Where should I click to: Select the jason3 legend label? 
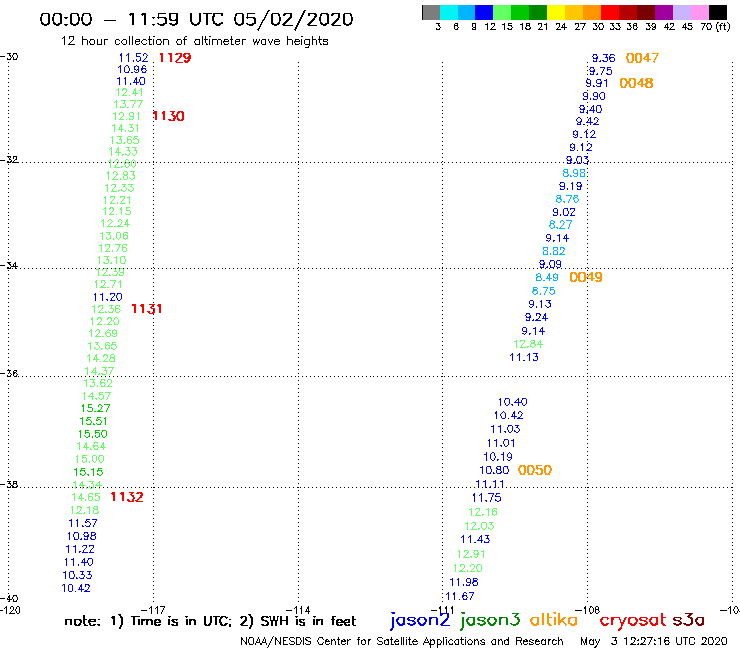[490, 620]
